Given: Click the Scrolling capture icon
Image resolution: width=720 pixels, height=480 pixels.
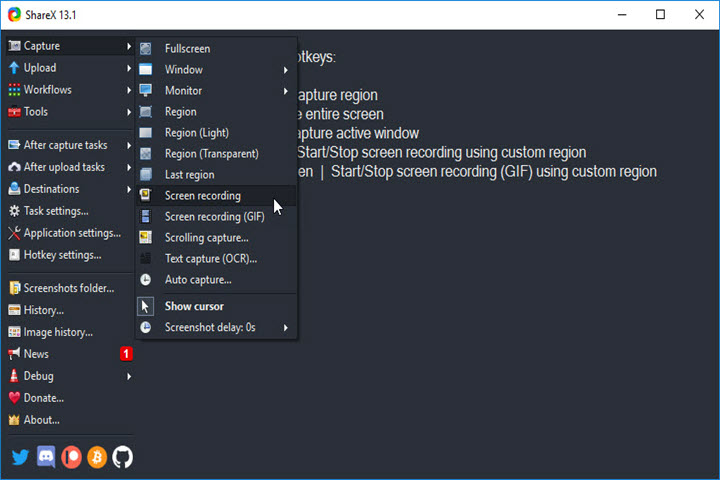Looking at the screenshot, I should (146, 237).
